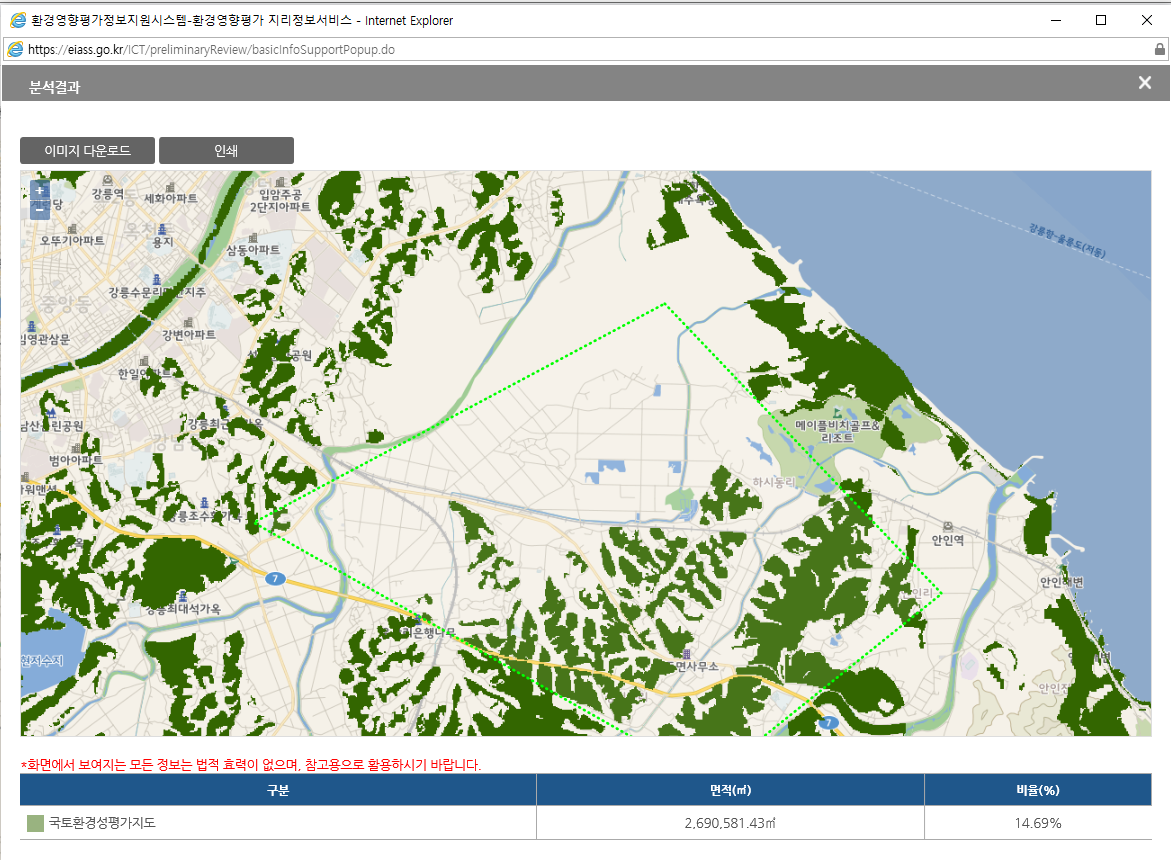Click the 면사무소 office icon on the map
The width and height of the screenshot is (1171, 860).
(686, 653)
